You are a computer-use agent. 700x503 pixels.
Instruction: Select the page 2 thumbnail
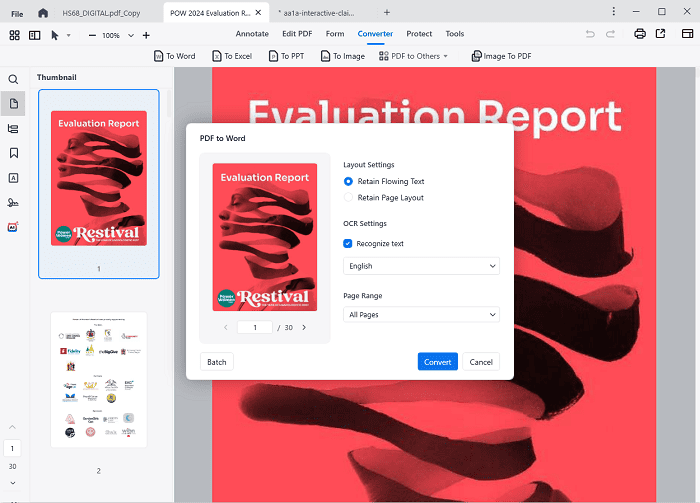pos(98,379)
